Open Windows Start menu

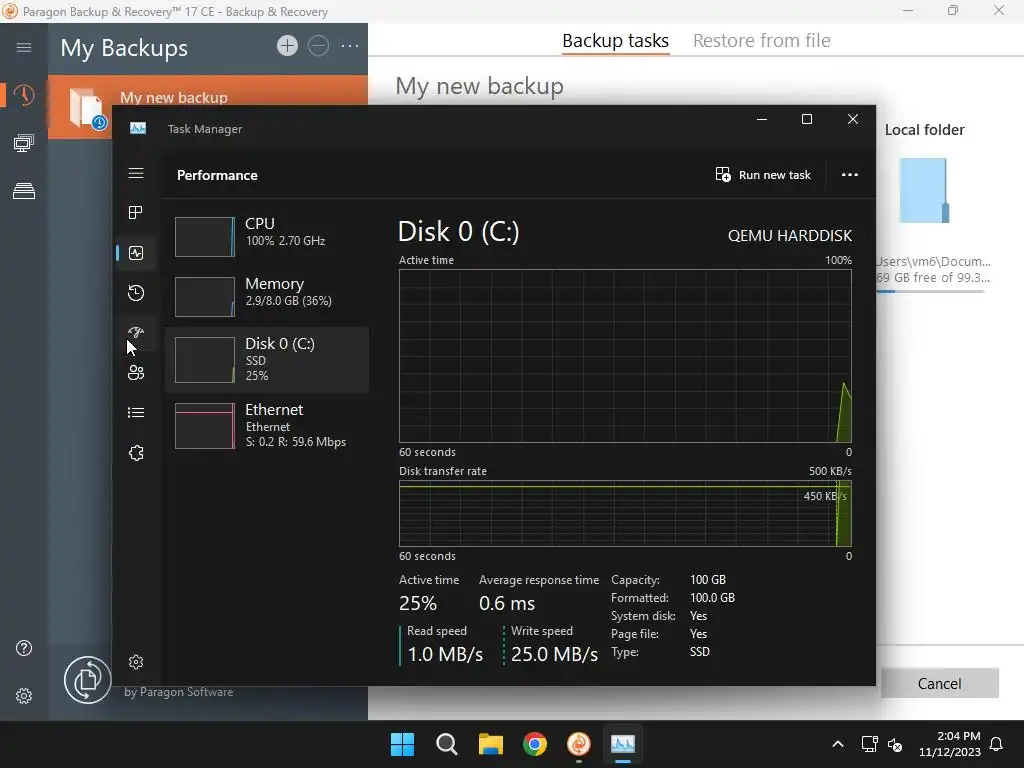click(402, 744)
